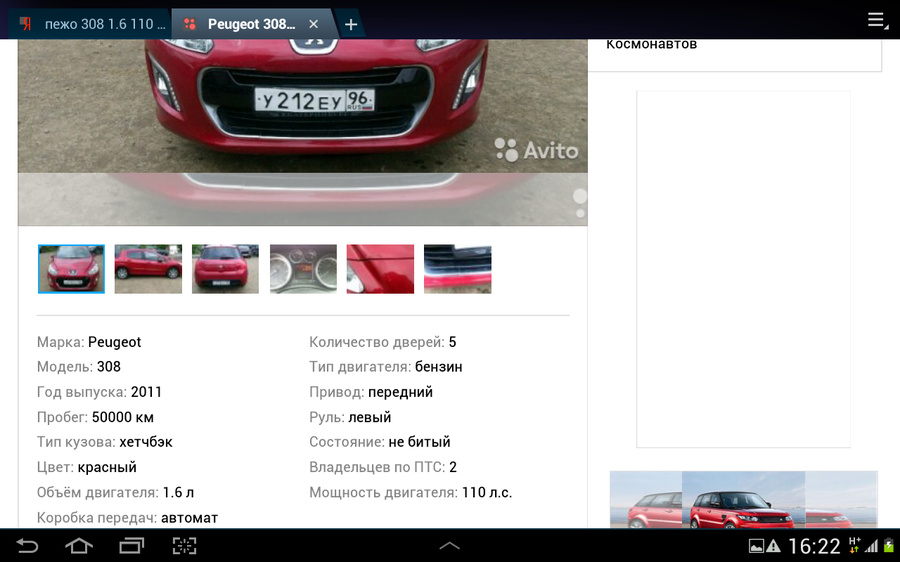Click the 'Тип двигателя: бензин' text

[x=386, y=367]
